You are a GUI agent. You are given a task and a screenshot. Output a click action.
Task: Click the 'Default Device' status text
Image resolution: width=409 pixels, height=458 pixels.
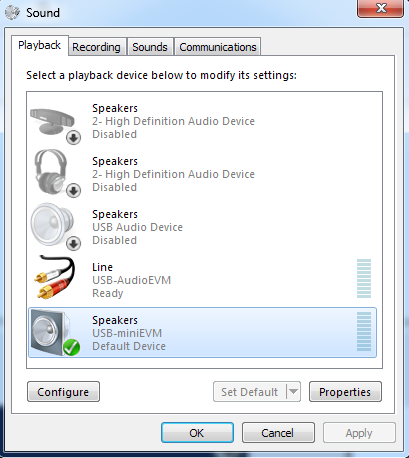[x=129, y=346]
